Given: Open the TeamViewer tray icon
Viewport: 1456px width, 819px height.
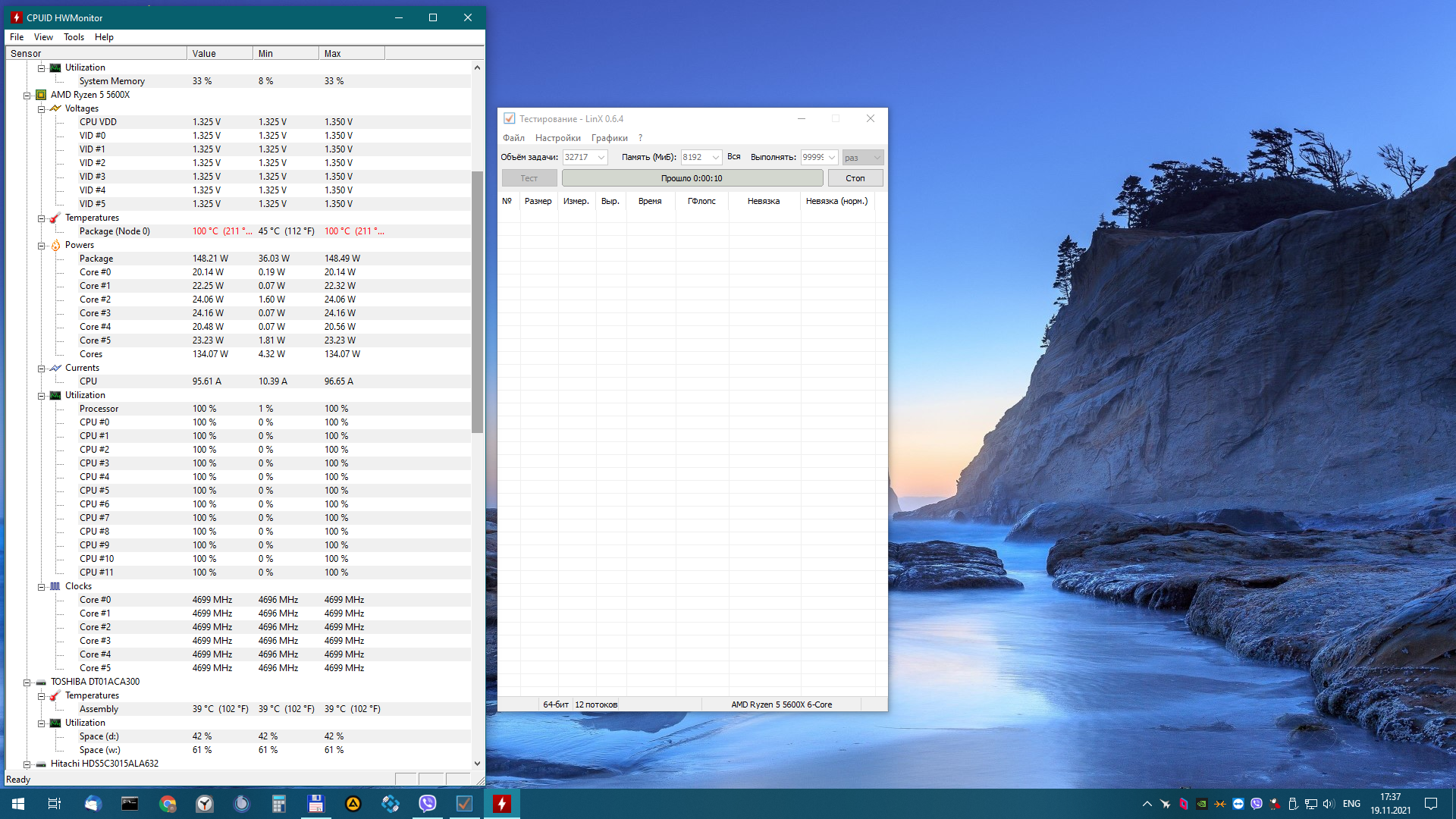Looking at the screenshot, I should 1238,804.
